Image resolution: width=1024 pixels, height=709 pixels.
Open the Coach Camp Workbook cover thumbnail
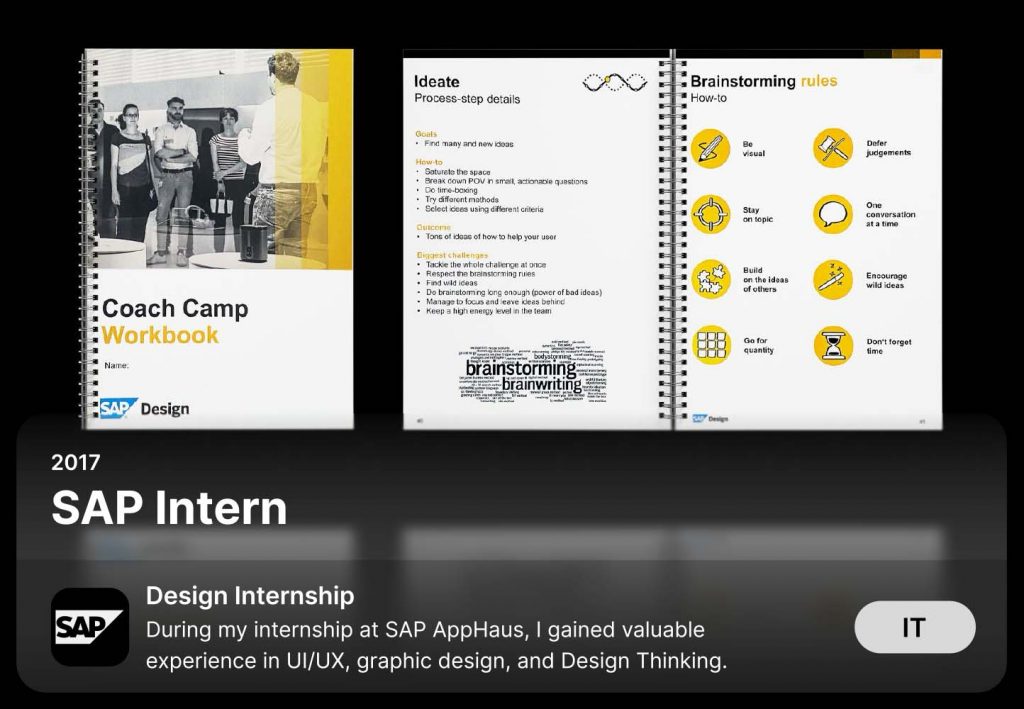point(217,239)
